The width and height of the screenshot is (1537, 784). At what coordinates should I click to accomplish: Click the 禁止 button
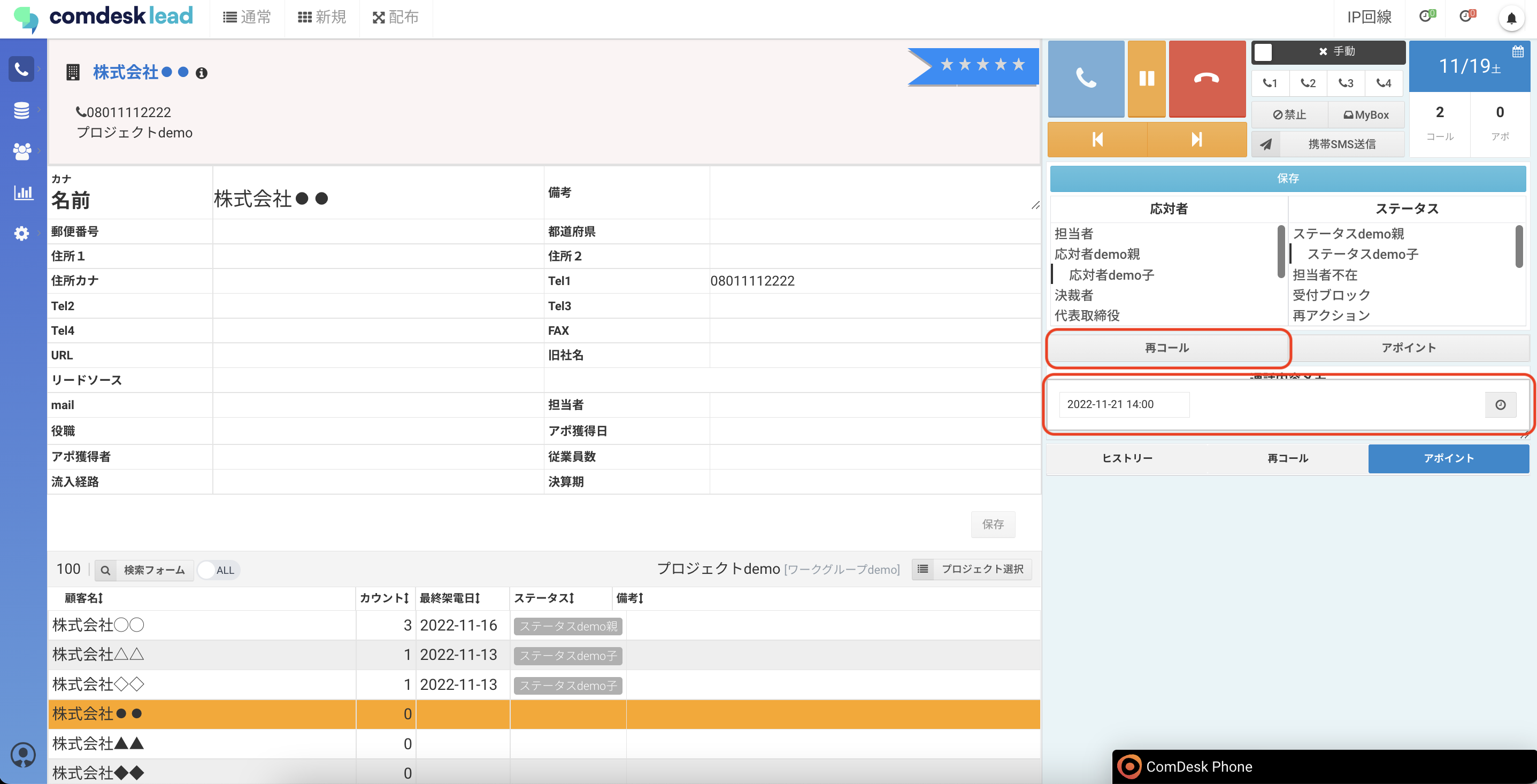tap(1289, 114)
